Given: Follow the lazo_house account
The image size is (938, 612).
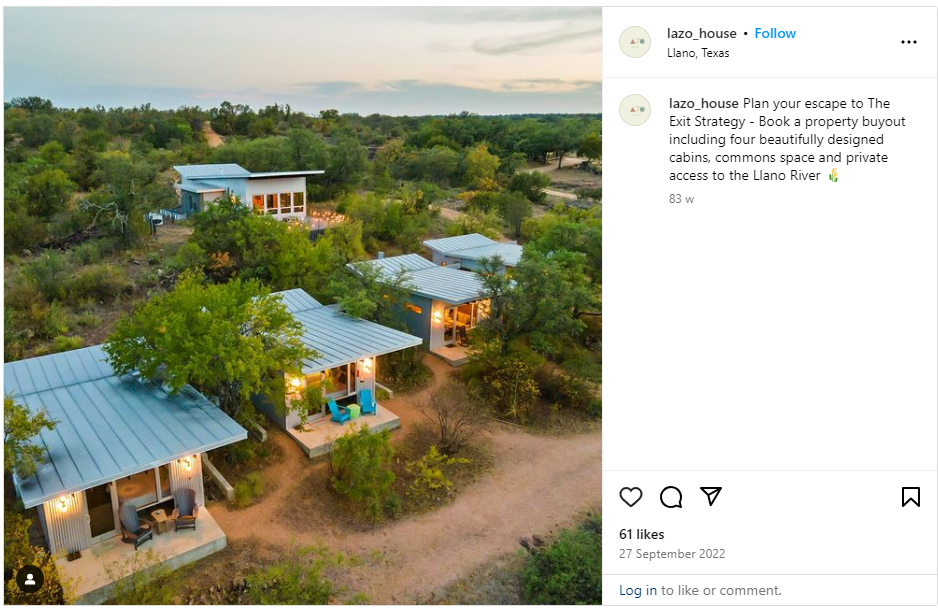Looking at the screenshot, I should pyautogui.click(x=775, y=33).
